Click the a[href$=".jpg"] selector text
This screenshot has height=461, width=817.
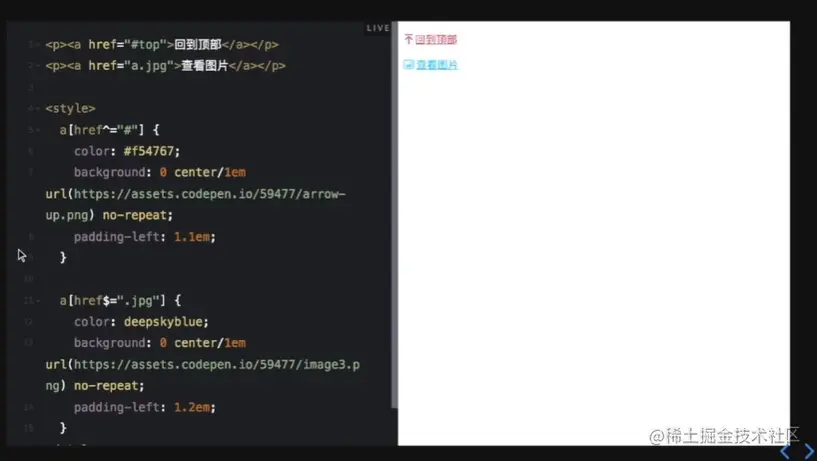112,301
